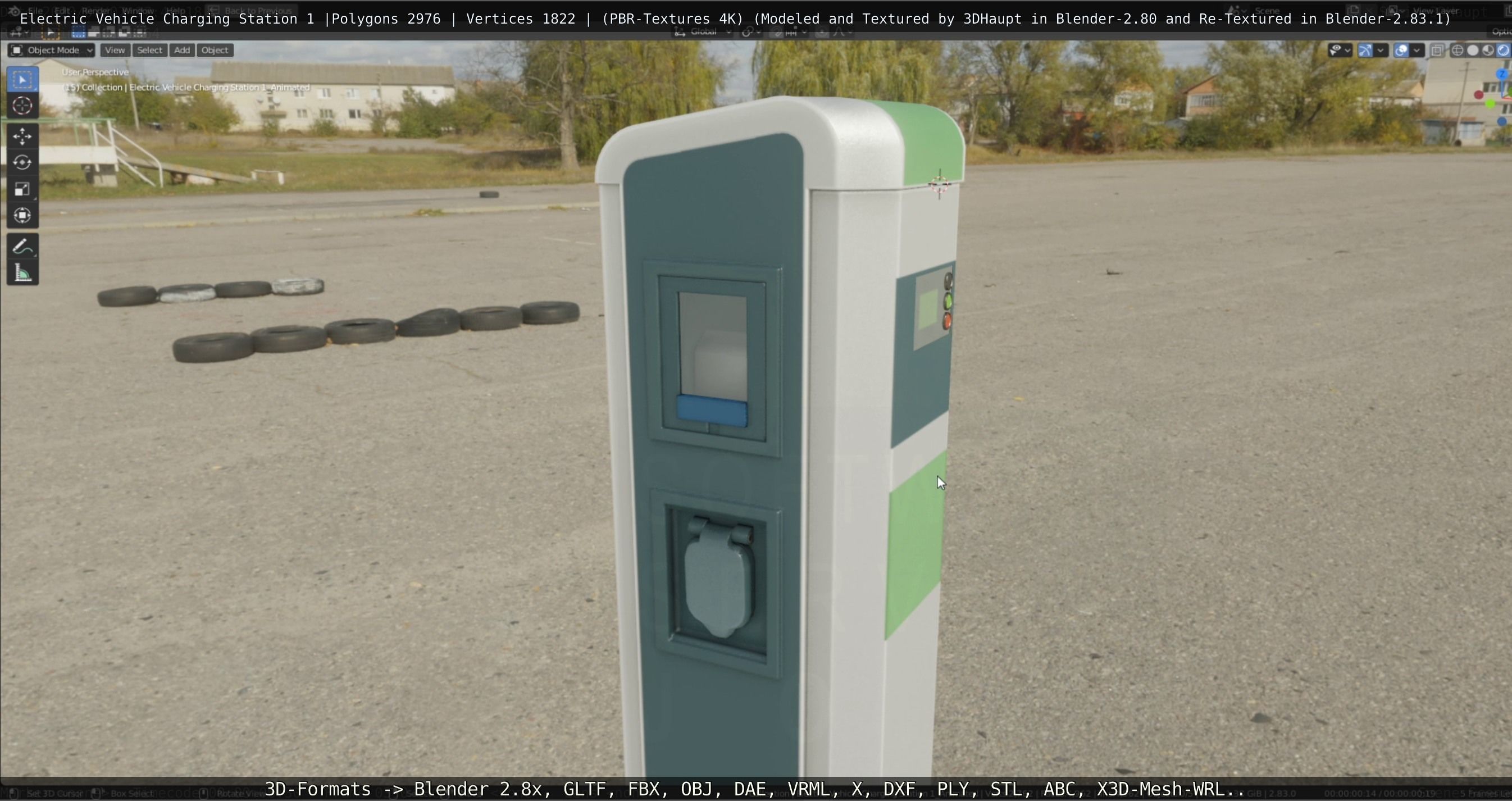Choose the Move tool
The height and width of the screenshot is (801, 1512).
point(22,136)
